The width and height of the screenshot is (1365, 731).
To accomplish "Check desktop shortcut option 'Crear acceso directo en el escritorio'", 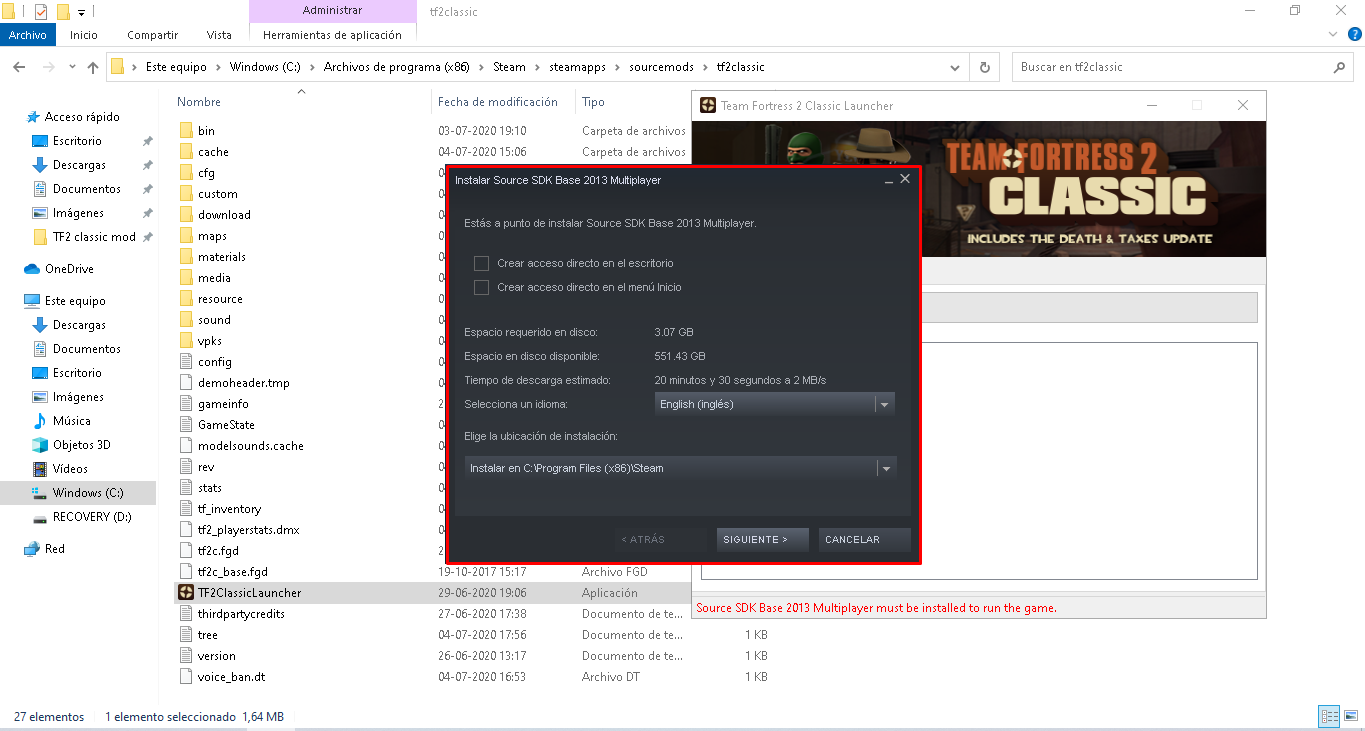I will [481, 263].
